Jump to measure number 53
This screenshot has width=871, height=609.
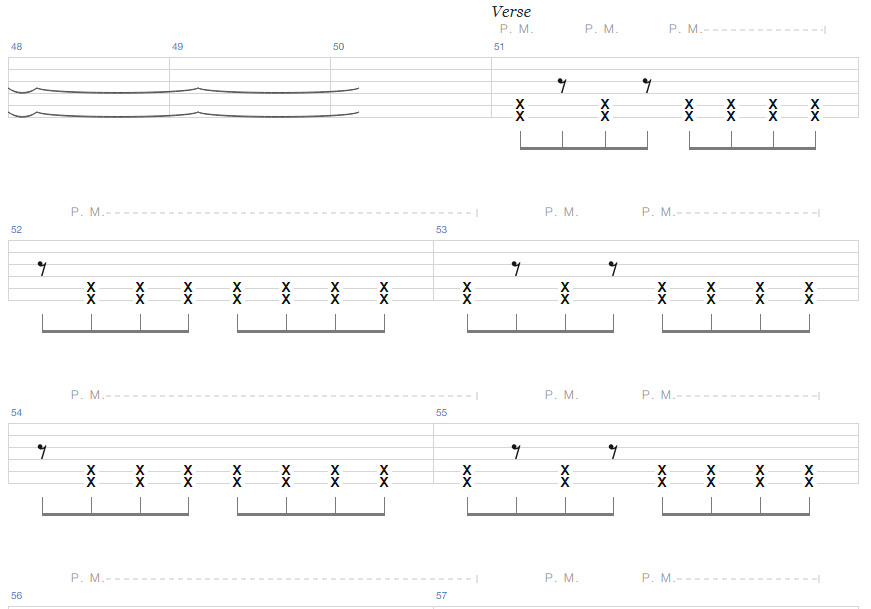tap(441, 230)
